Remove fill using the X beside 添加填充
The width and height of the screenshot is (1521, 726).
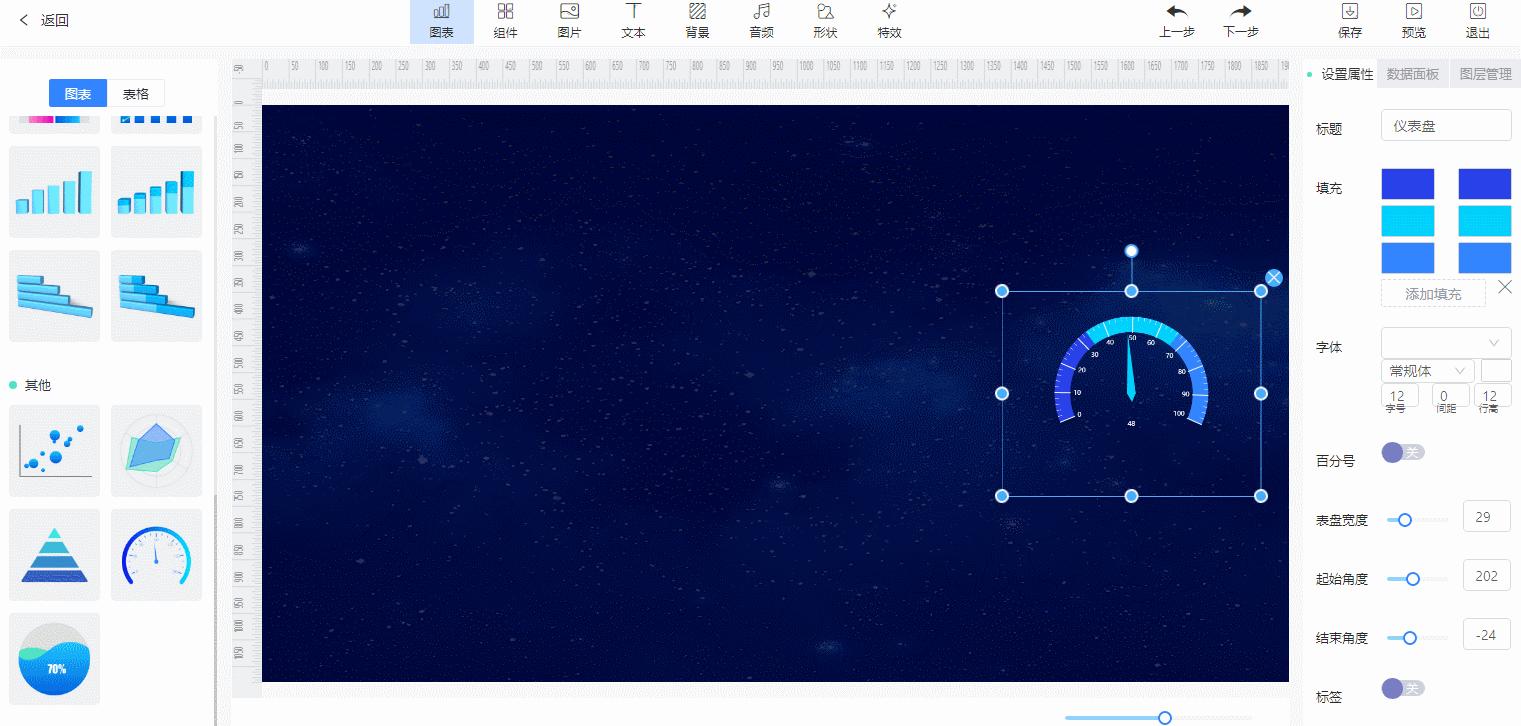click(x=1504, y=287)
